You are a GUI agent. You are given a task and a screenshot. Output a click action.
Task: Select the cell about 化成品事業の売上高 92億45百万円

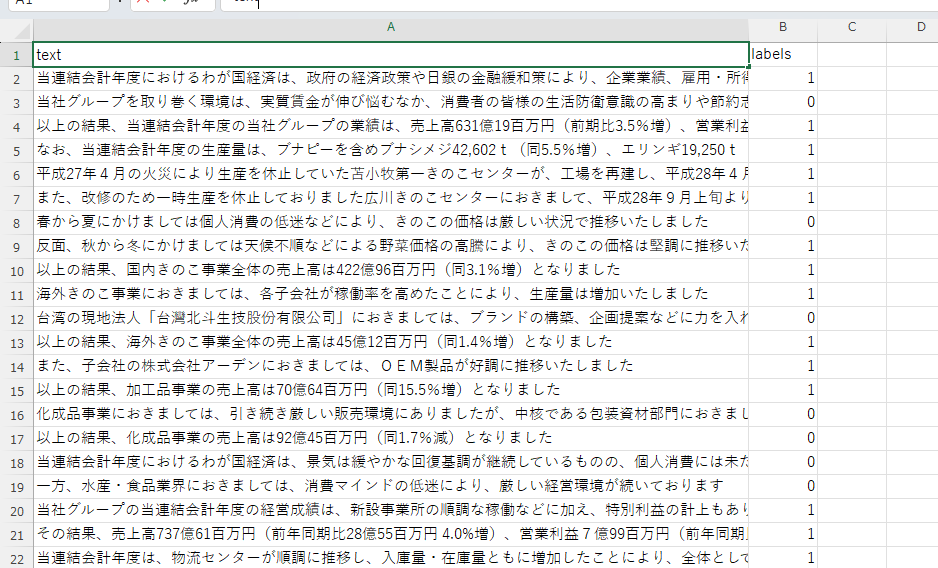coord(390,437)
